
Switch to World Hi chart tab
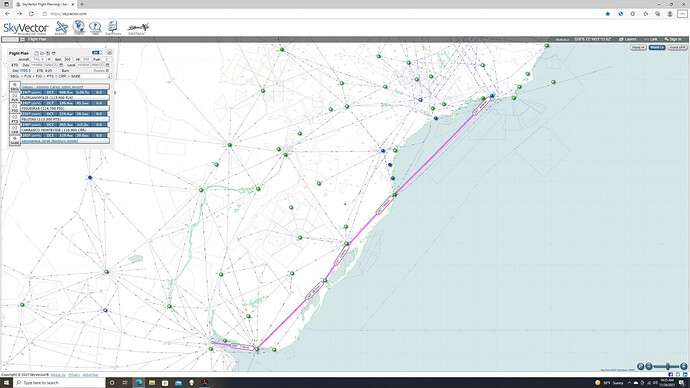pos(638,48)
